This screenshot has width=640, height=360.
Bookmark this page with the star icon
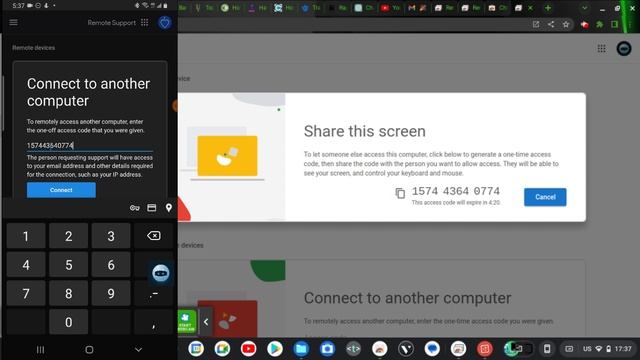pyautogui.click(x=566, y=24)
